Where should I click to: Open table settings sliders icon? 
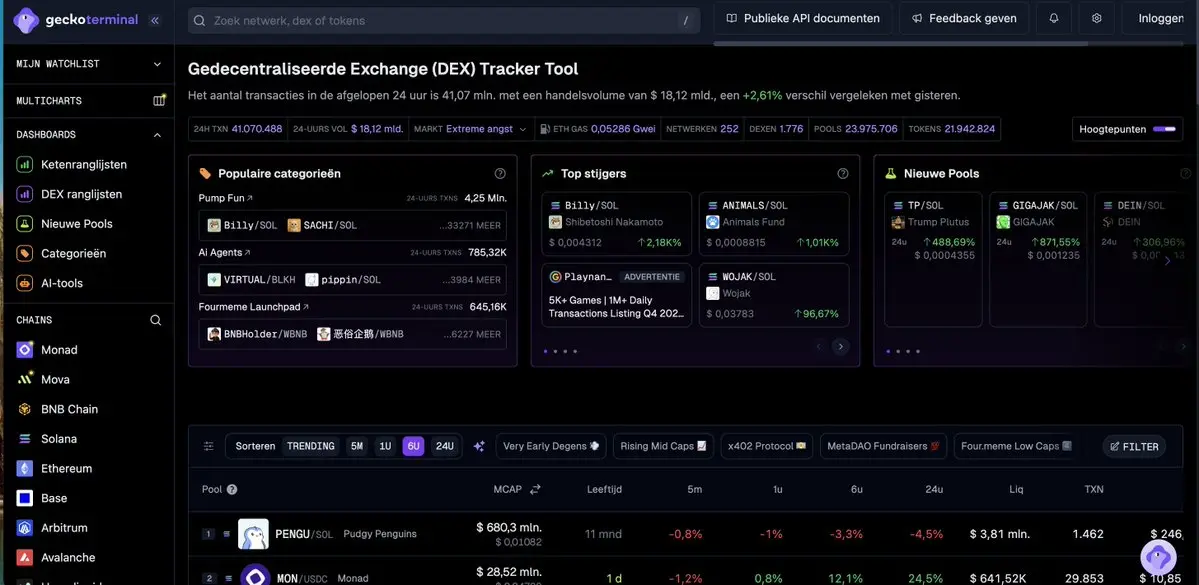coord(209,446)
